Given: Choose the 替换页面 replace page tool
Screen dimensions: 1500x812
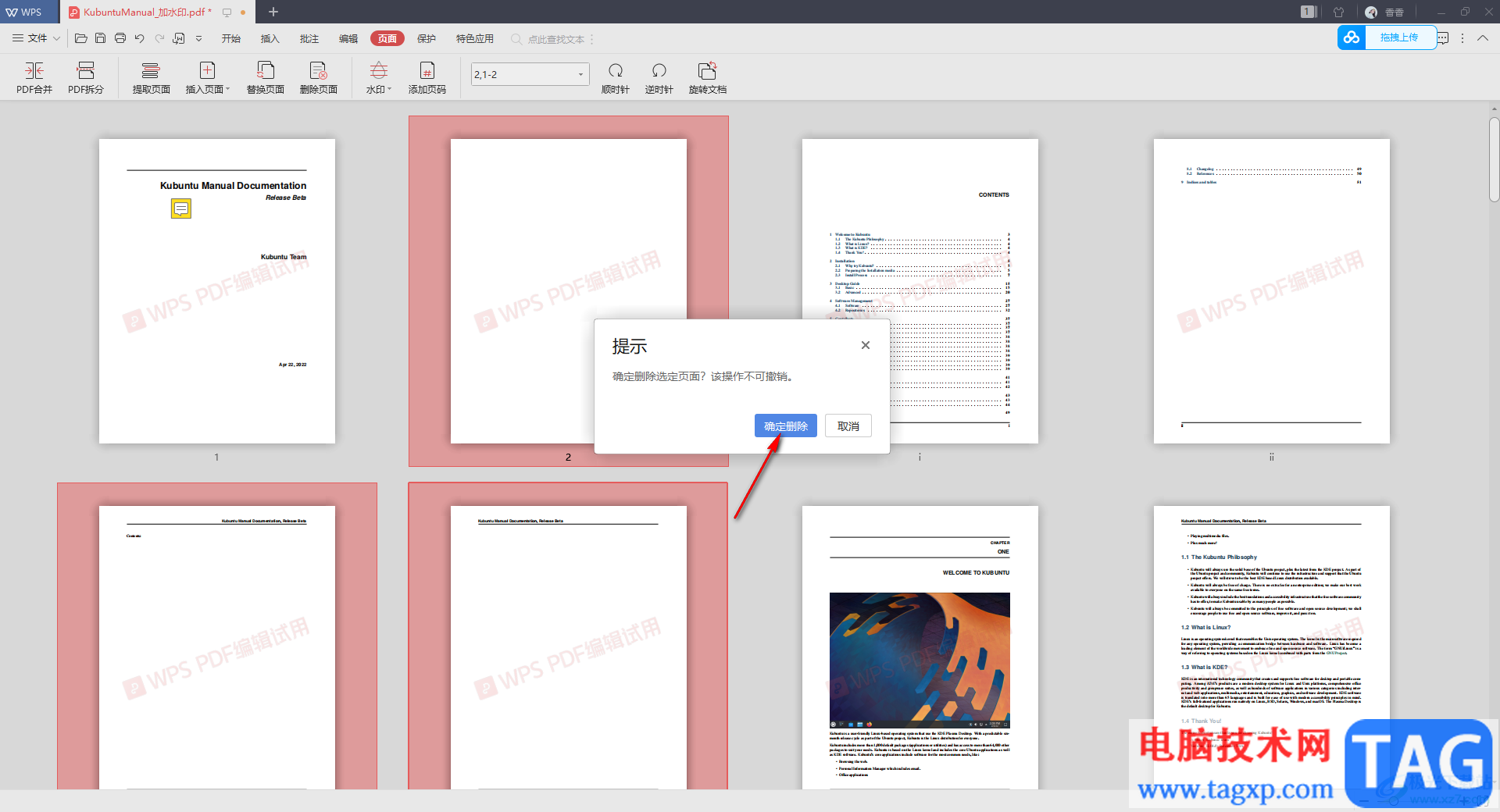Looking at the screenshot, I should coord(266,78).
